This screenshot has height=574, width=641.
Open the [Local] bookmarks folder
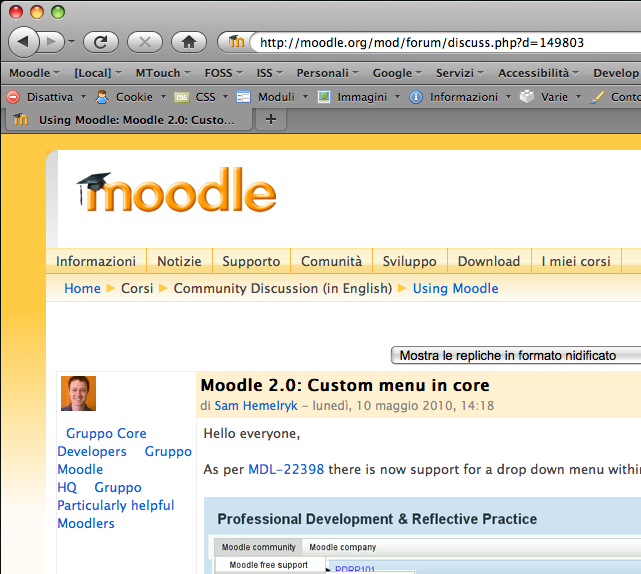coord(98,73)
